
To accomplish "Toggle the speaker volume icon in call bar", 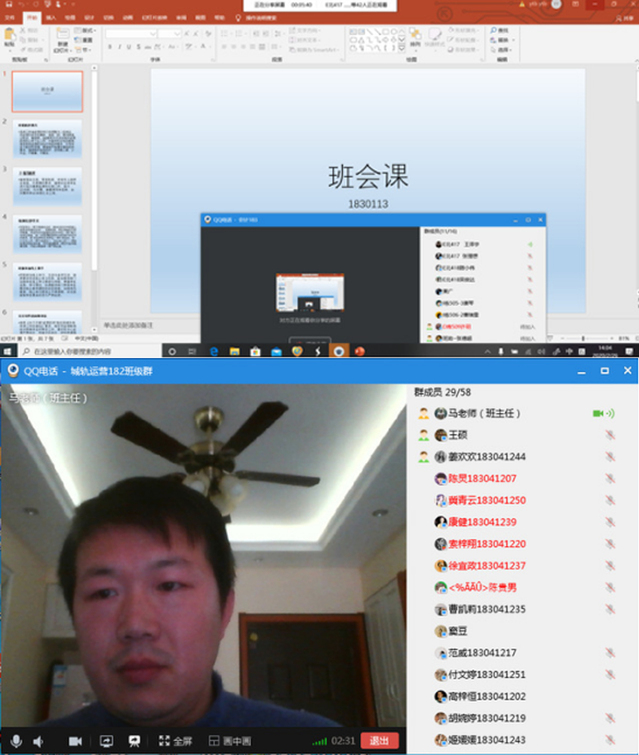I will click(40, 741).
